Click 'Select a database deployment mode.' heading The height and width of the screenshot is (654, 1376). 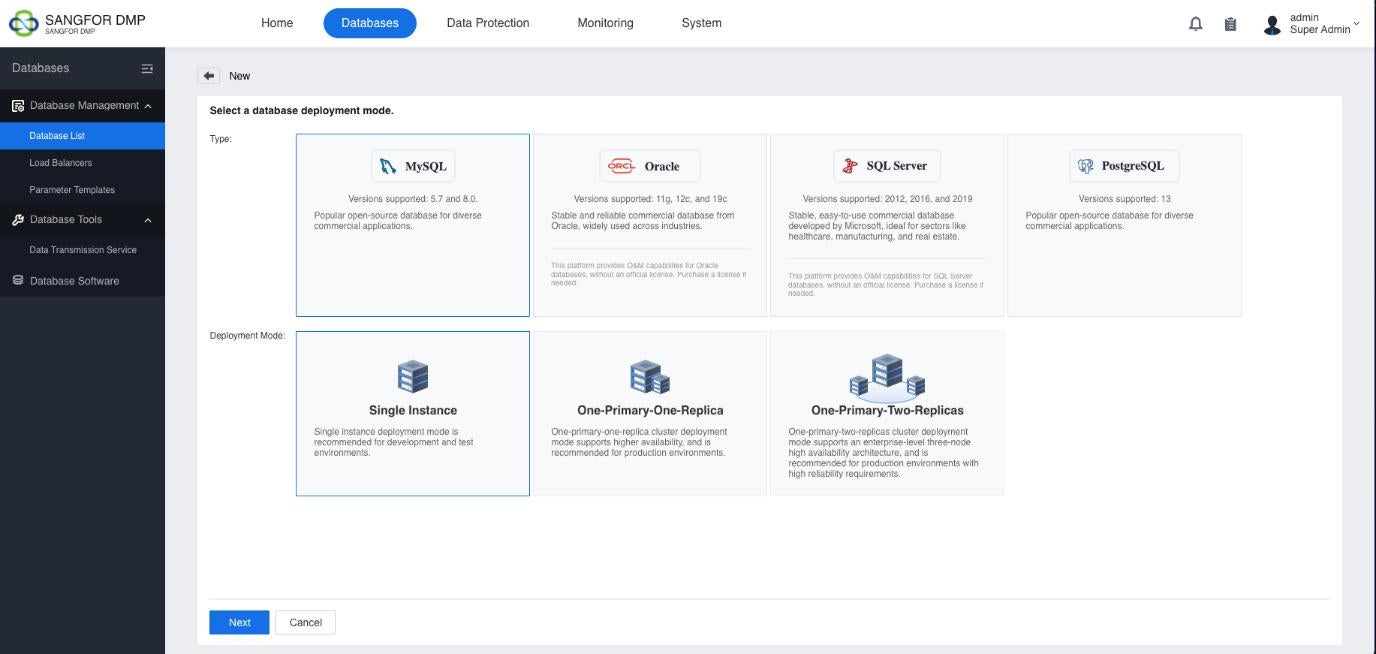(x=301, y=111)
